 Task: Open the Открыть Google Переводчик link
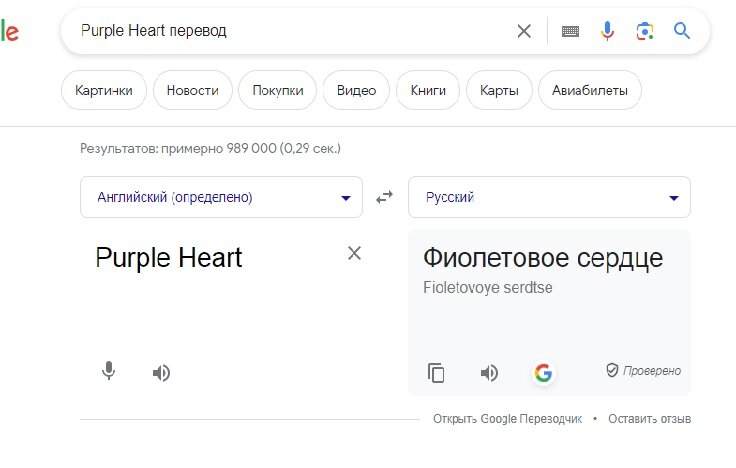pos(507,419)
